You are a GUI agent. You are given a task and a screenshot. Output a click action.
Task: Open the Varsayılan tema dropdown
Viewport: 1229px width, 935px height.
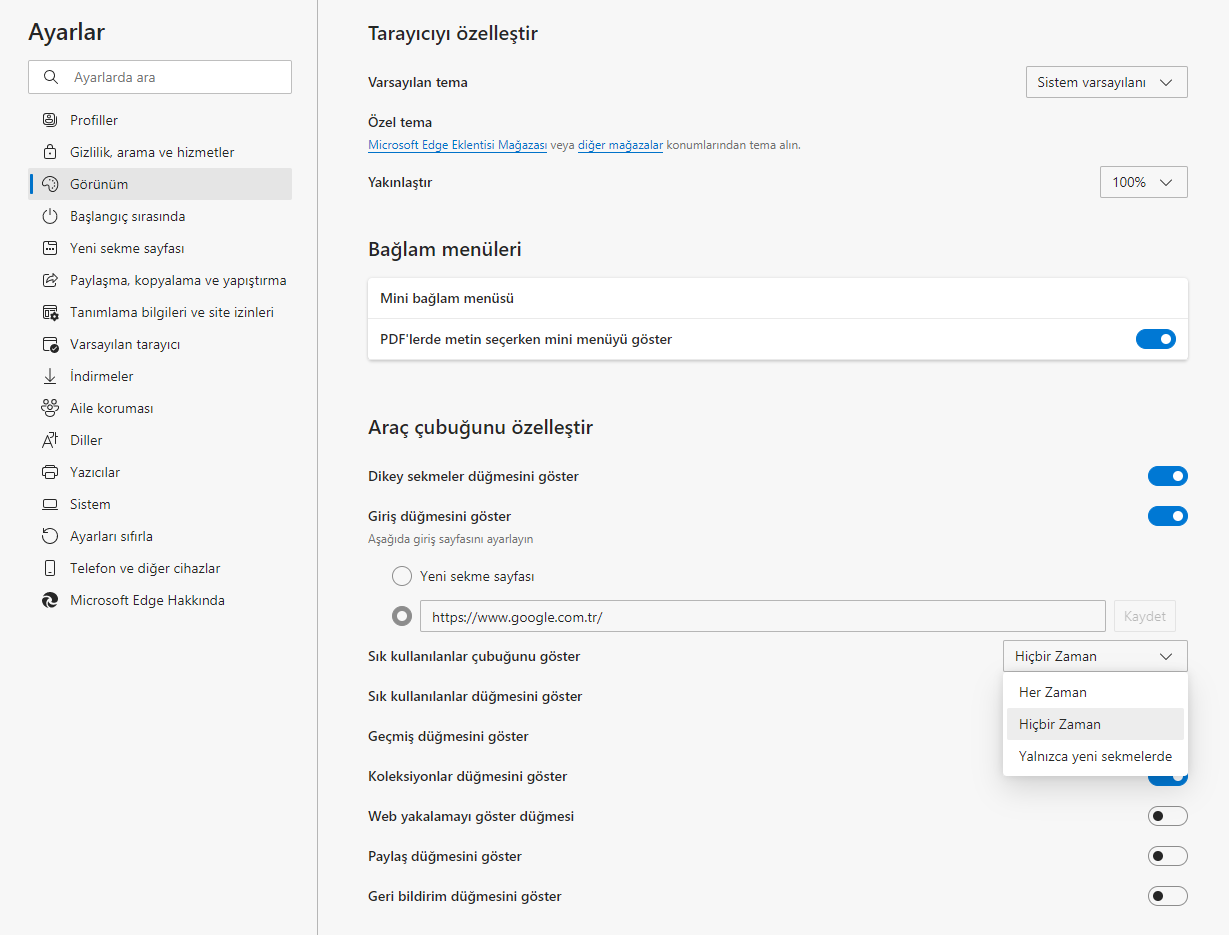(x=1106, y=82)
